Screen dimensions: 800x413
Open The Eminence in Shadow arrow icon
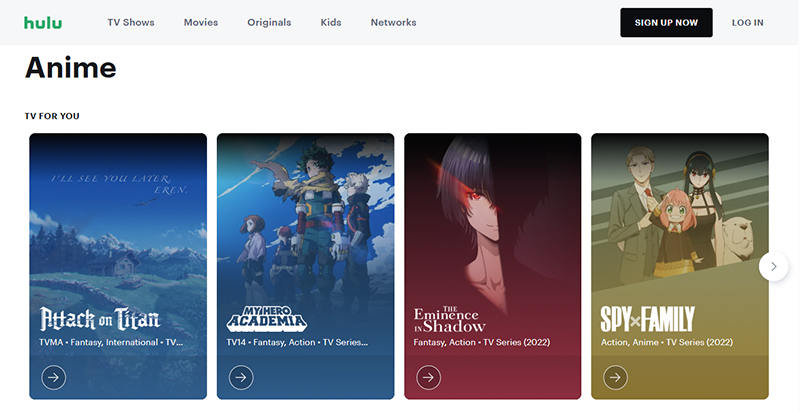pyautogui.click(x=429, y=377)
